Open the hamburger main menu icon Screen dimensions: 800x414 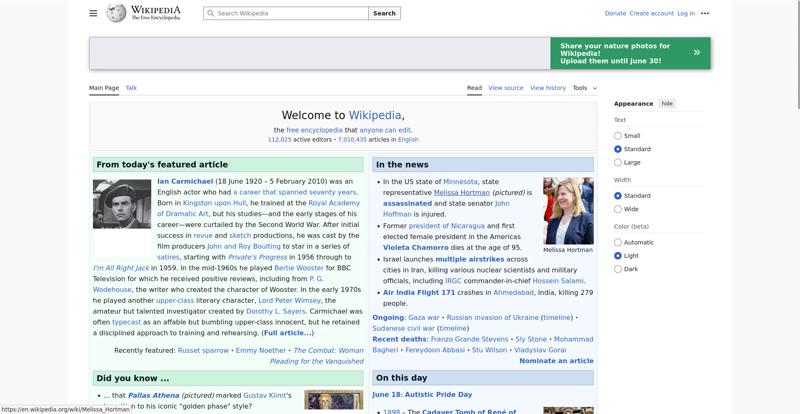point(93,13)
